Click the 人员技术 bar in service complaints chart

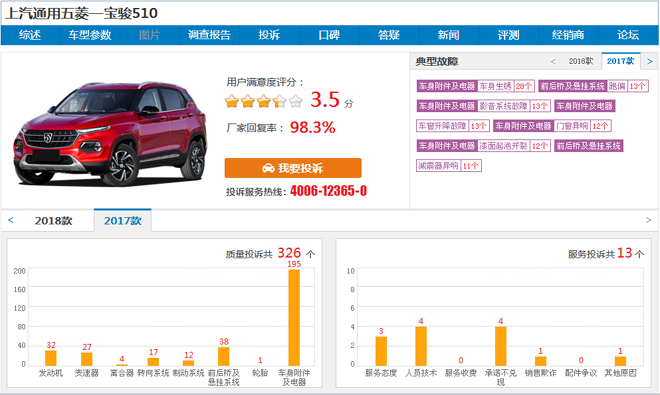pyautogui.click(x=421, y=346)
